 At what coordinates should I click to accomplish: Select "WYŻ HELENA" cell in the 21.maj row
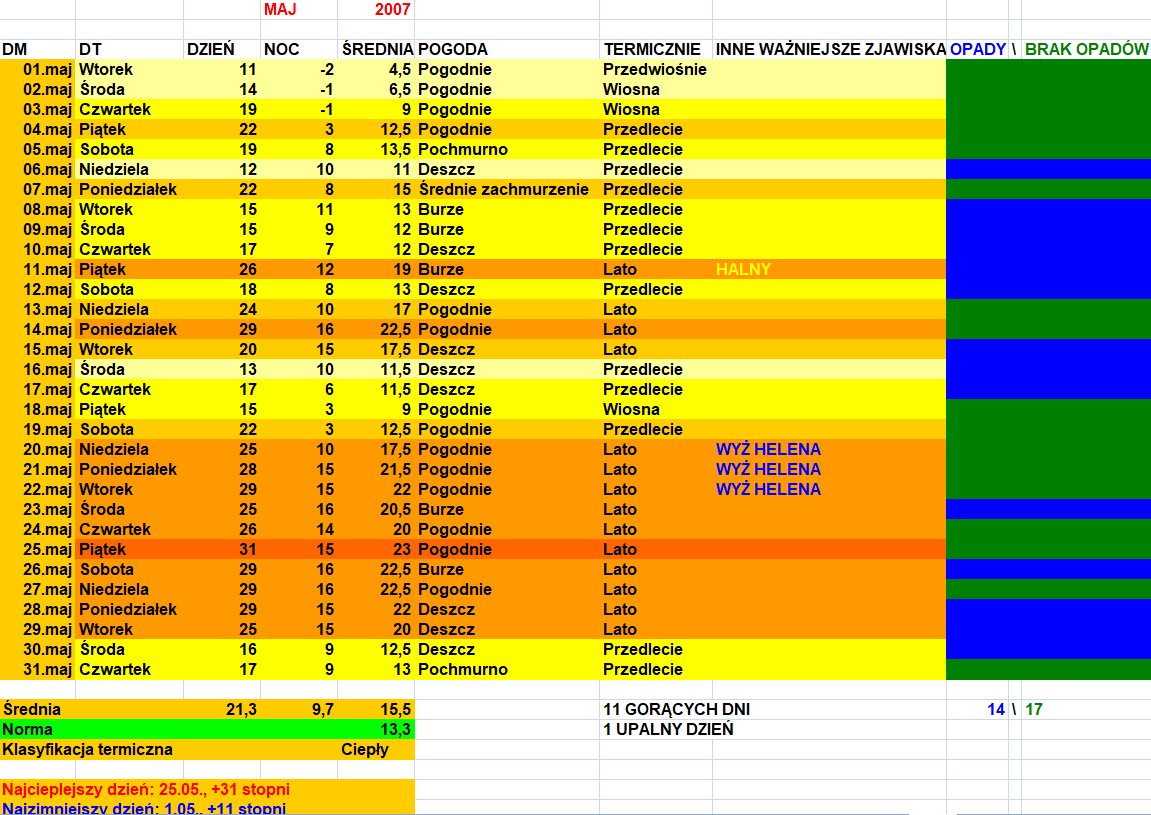tap(768, 469)
